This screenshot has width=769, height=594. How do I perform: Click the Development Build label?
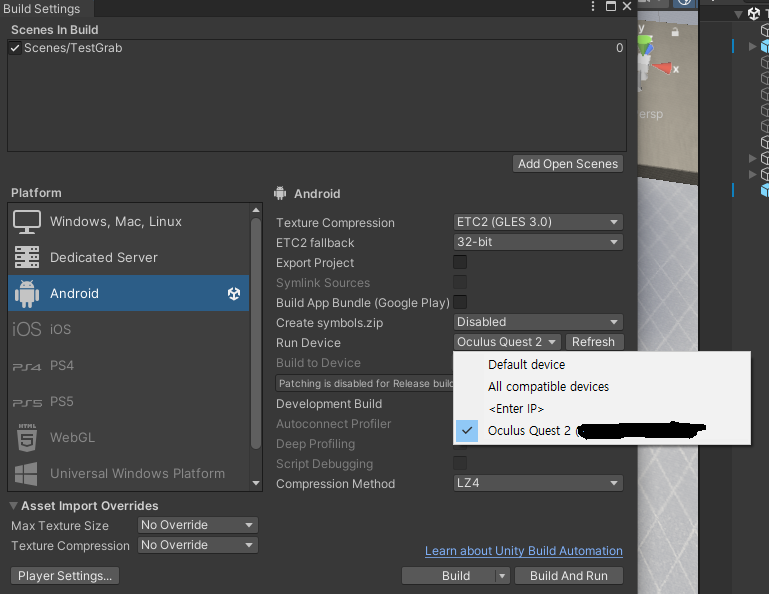tap(329, 404)
